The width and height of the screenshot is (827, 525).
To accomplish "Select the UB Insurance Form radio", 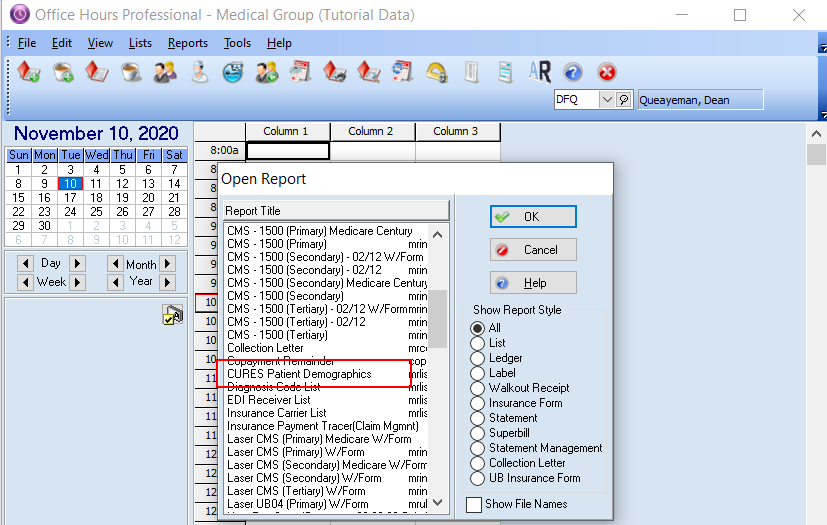I will [477, 479].
